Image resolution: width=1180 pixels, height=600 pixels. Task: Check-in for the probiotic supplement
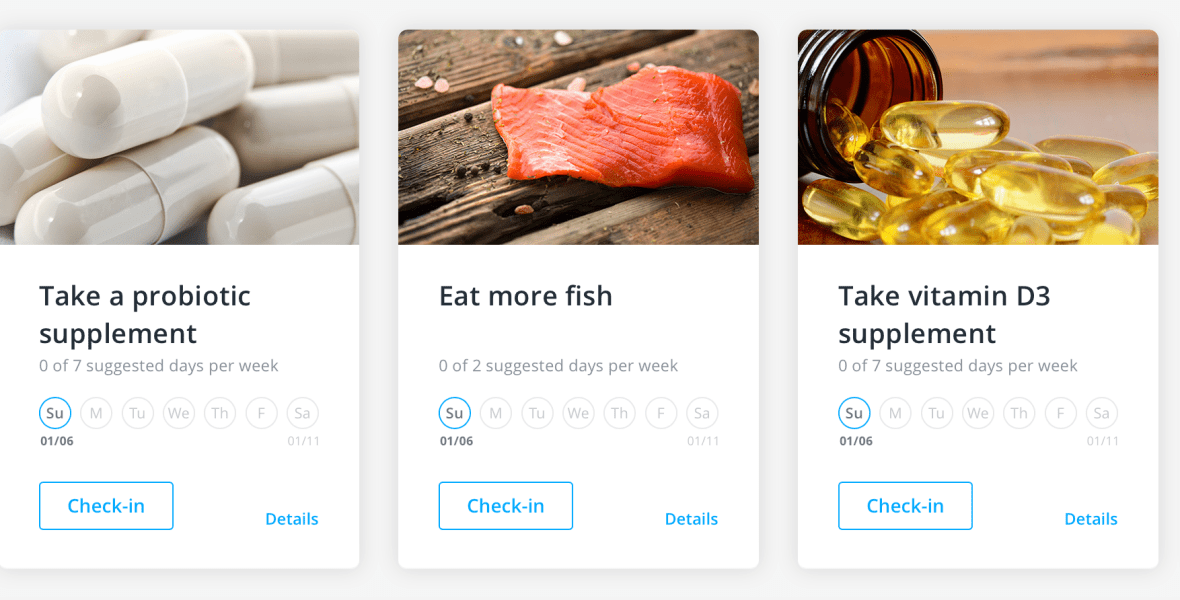click(x=106, y=506)
